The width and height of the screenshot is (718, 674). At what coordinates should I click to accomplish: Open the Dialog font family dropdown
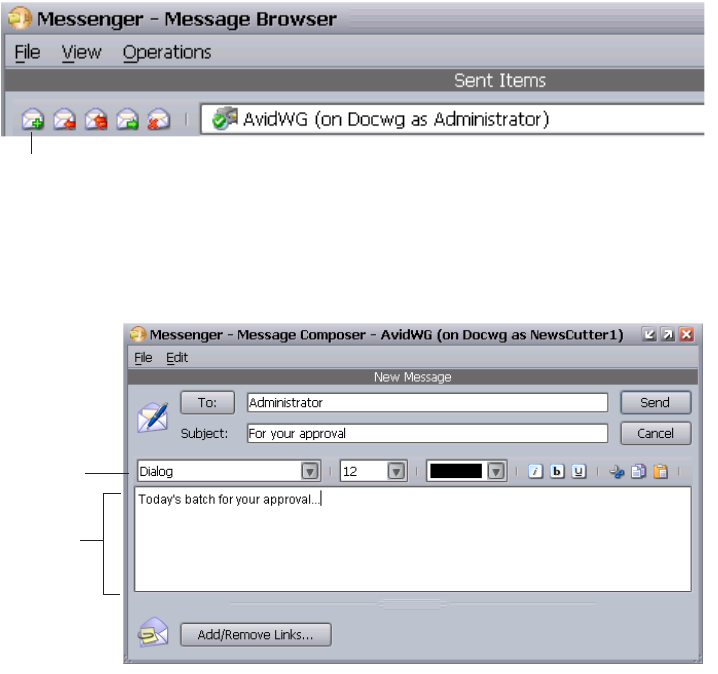click(x=310, y=471)
